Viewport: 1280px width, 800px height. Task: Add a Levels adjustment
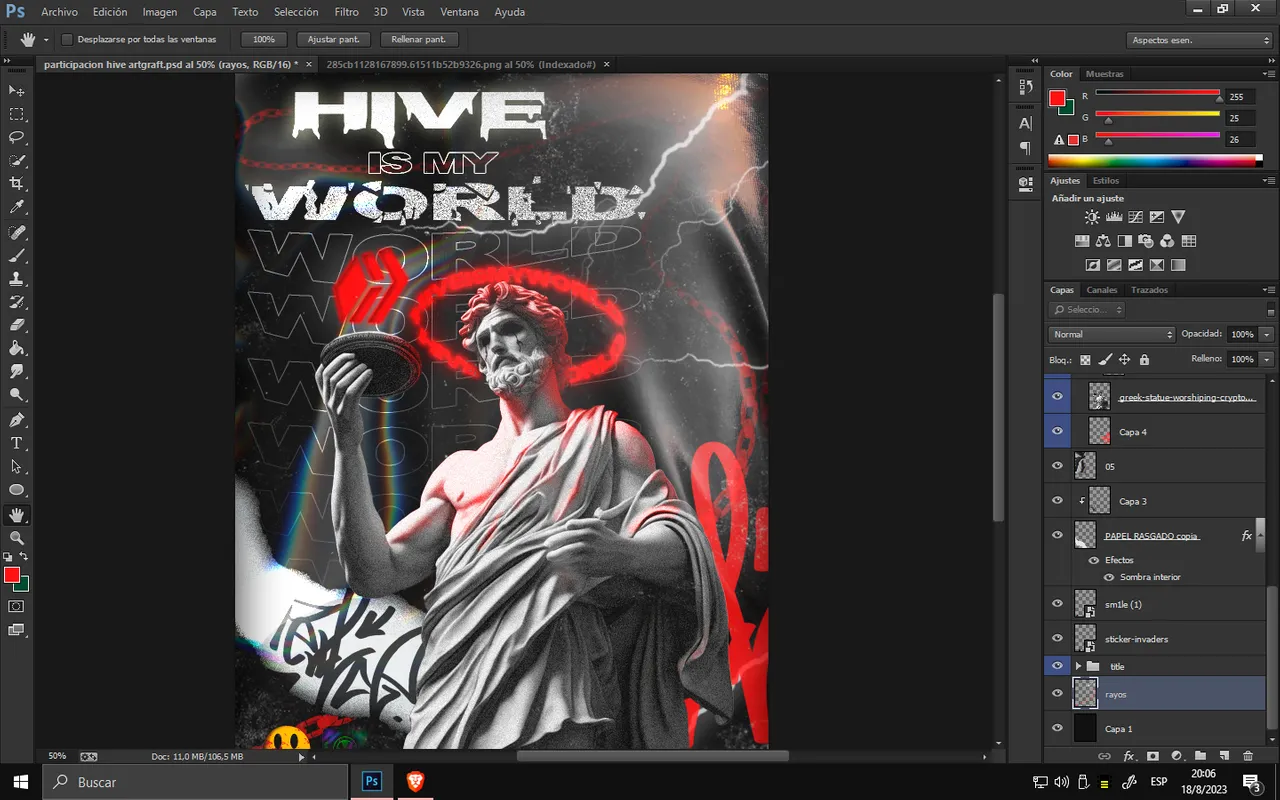coord(1114,217)
